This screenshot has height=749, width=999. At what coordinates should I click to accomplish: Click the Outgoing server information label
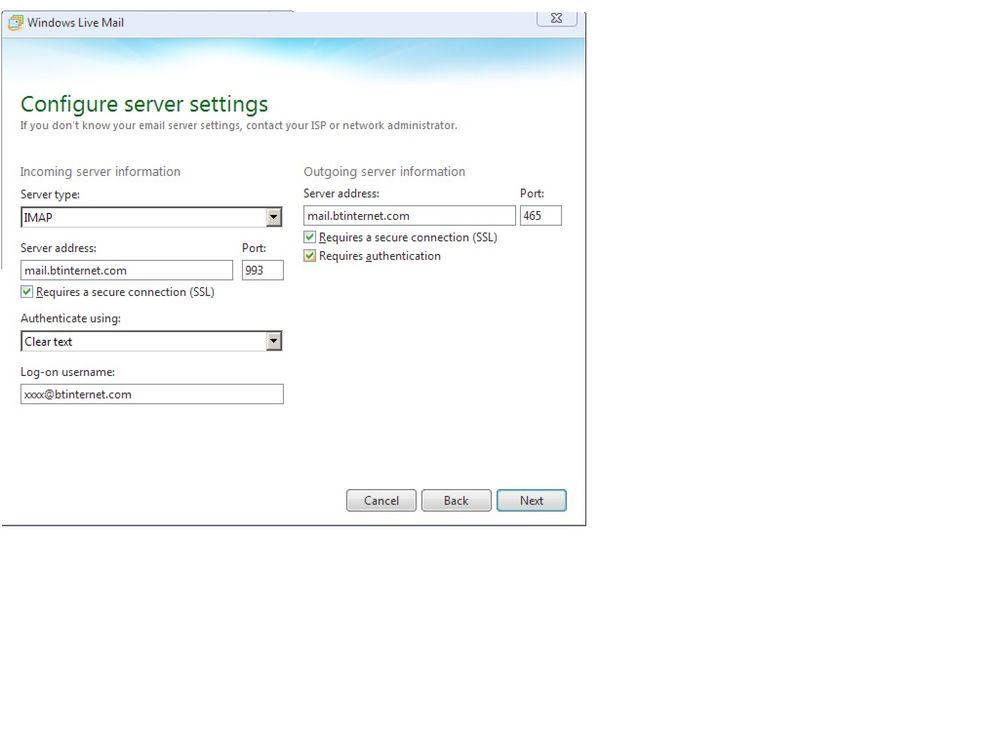pos(384,171)
